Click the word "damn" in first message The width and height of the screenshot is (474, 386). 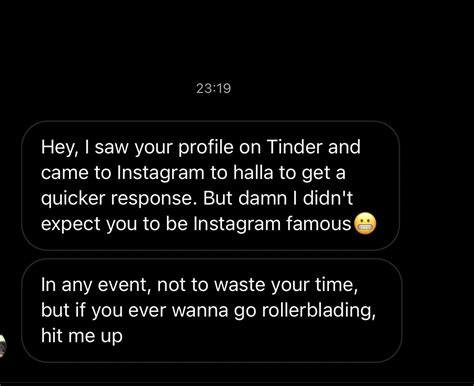[x=262, y=198]
